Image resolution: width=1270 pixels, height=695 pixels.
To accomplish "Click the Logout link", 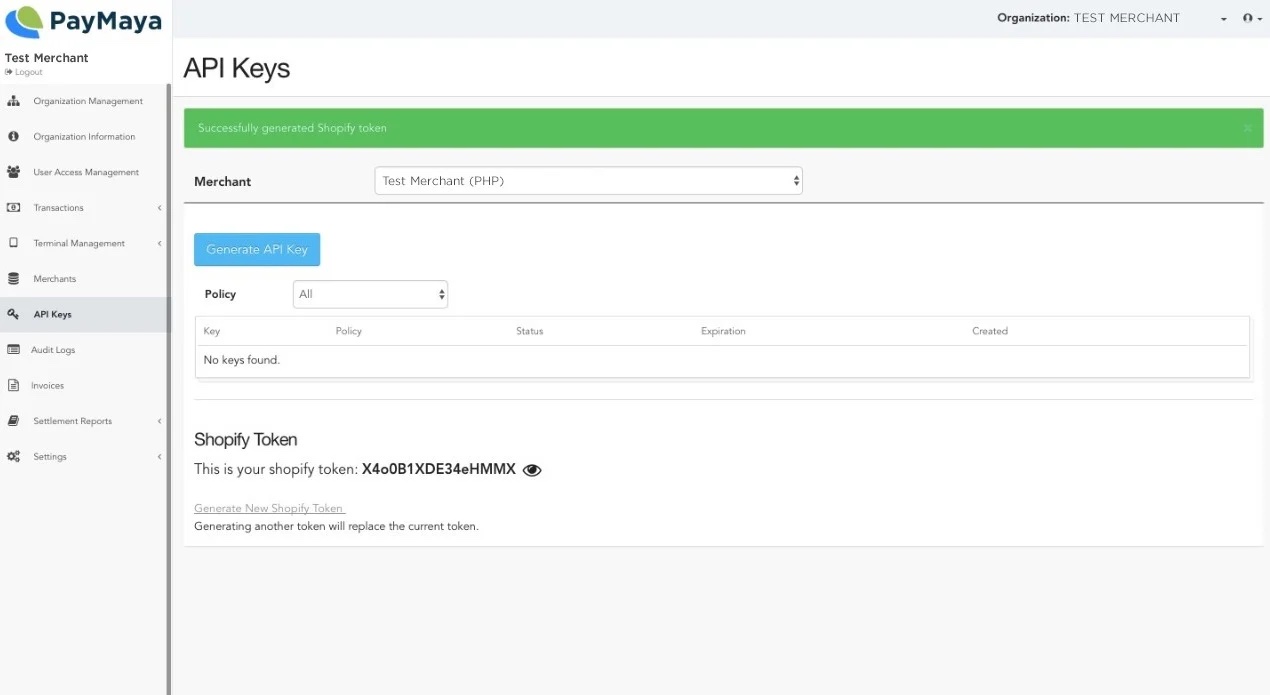I will [x=24, y=72].
